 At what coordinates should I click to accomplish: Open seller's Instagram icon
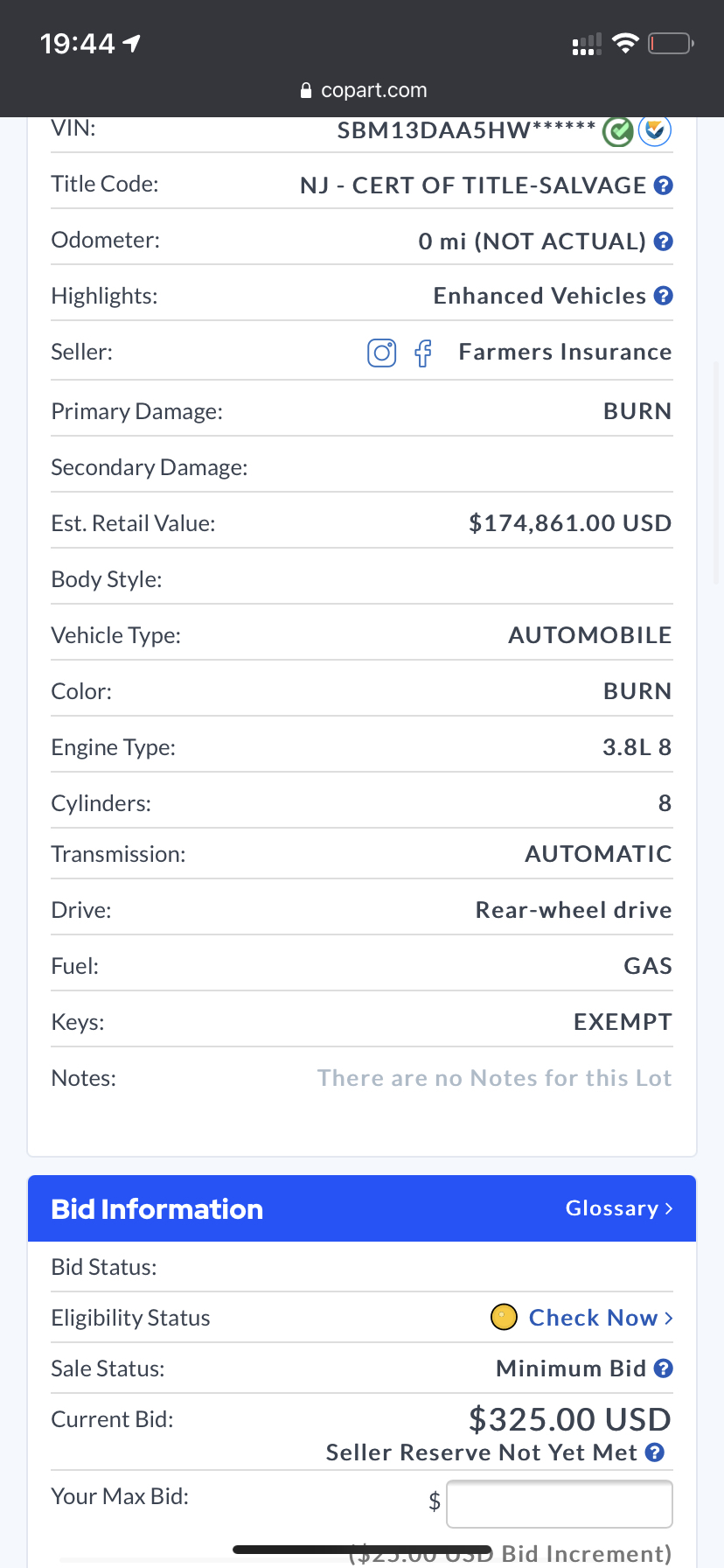pyautogui.click(x=381, y=353)
